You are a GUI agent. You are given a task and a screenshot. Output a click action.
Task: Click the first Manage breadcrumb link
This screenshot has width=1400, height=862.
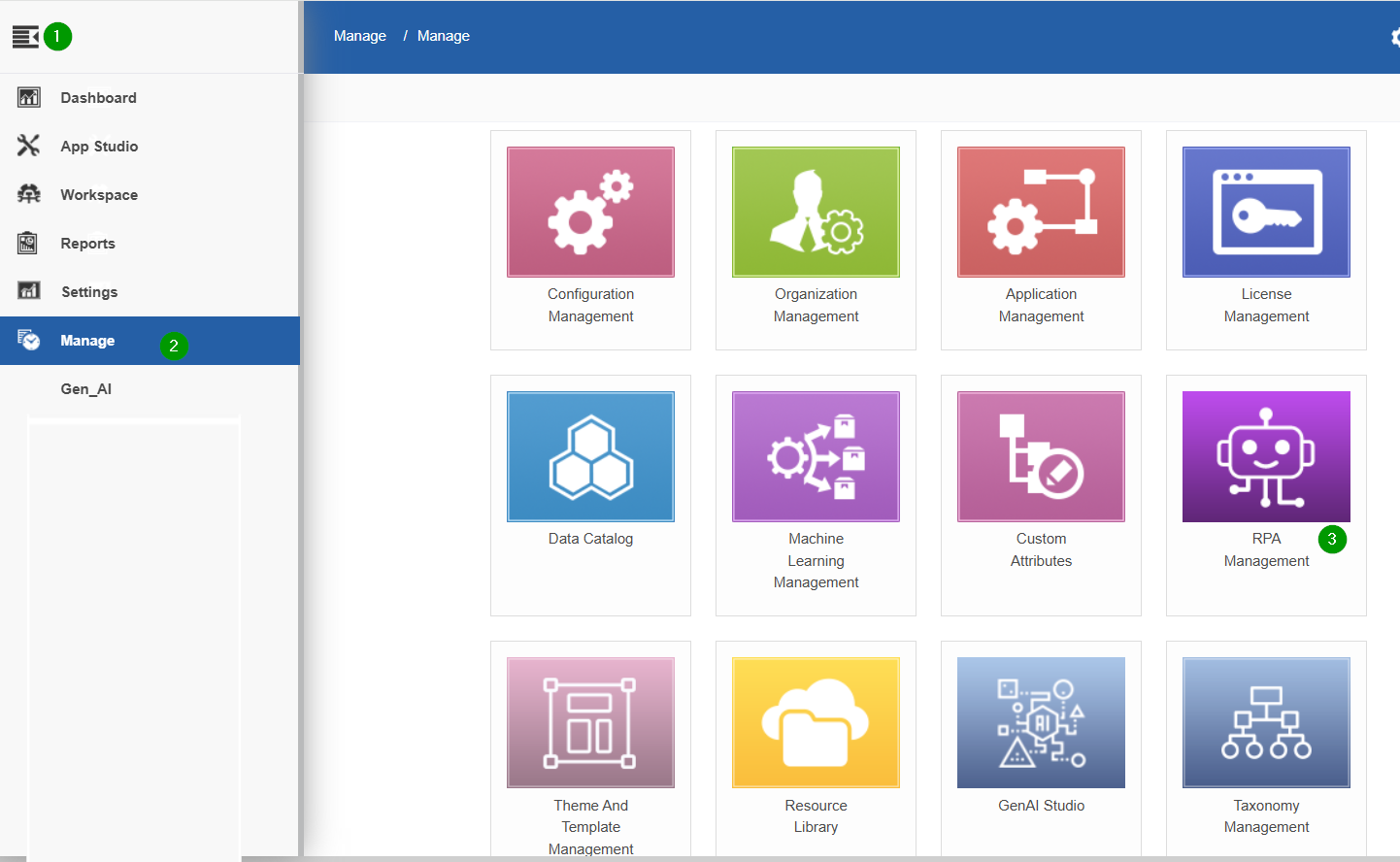[360, 36]
